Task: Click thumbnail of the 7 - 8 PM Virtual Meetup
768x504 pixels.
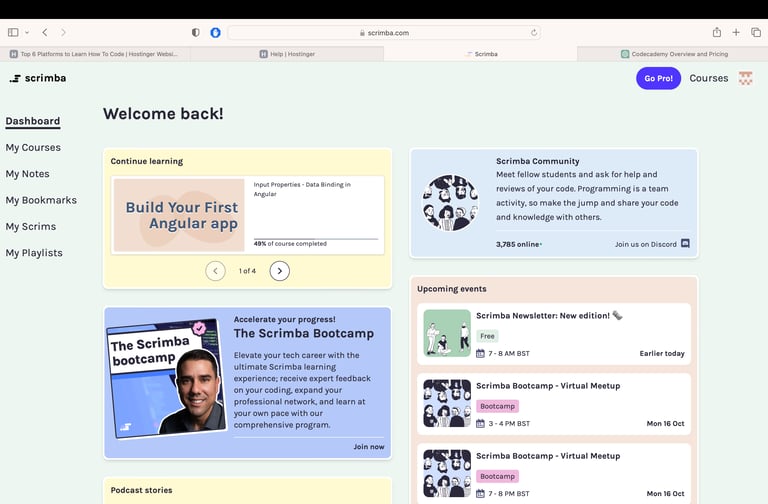Action: coord(447,473)
